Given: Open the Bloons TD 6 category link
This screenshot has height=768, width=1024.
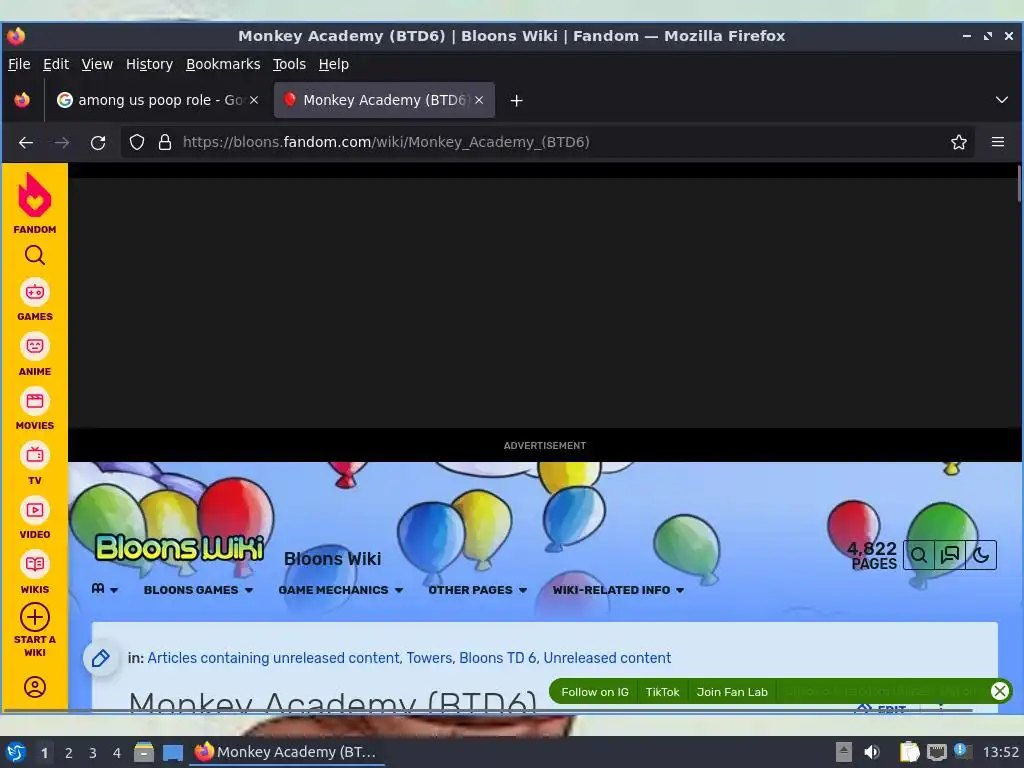Looking at the screenshot, I should 497,658.
